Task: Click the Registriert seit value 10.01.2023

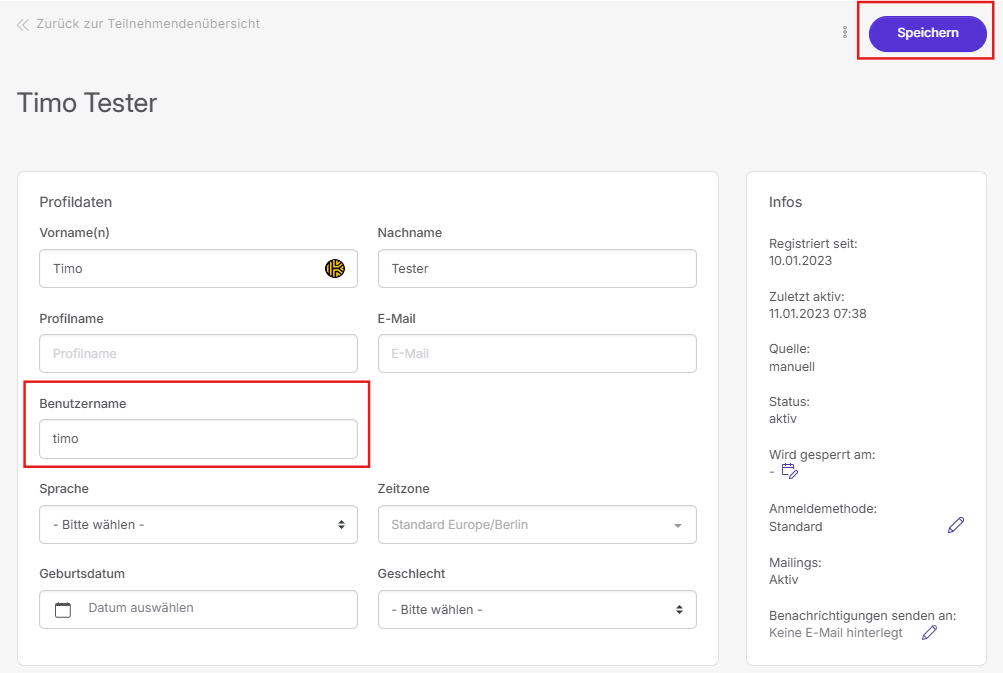Action: click(x=800, y=260)
